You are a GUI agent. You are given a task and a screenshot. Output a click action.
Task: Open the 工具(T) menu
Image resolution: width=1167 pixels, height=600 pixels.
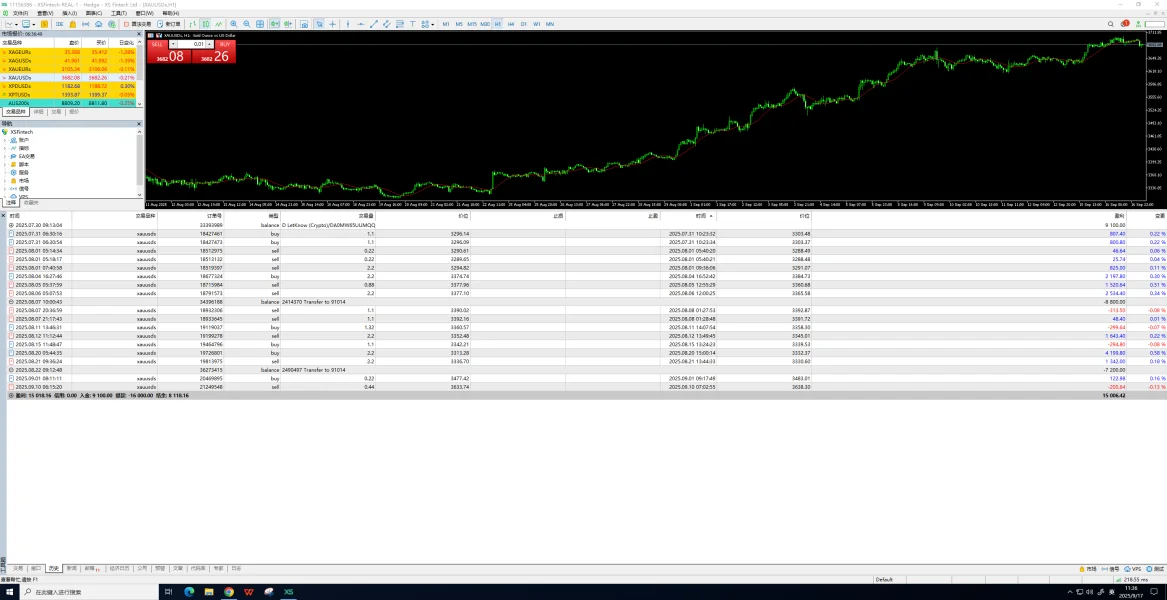click(x=119, y=13)
